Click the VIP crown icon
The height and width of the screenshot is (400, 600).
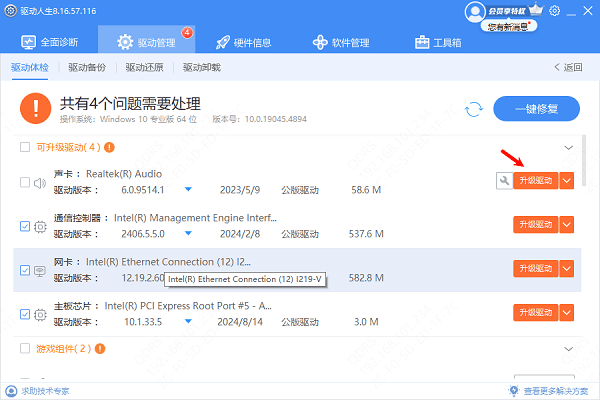(x=536, y=9)
